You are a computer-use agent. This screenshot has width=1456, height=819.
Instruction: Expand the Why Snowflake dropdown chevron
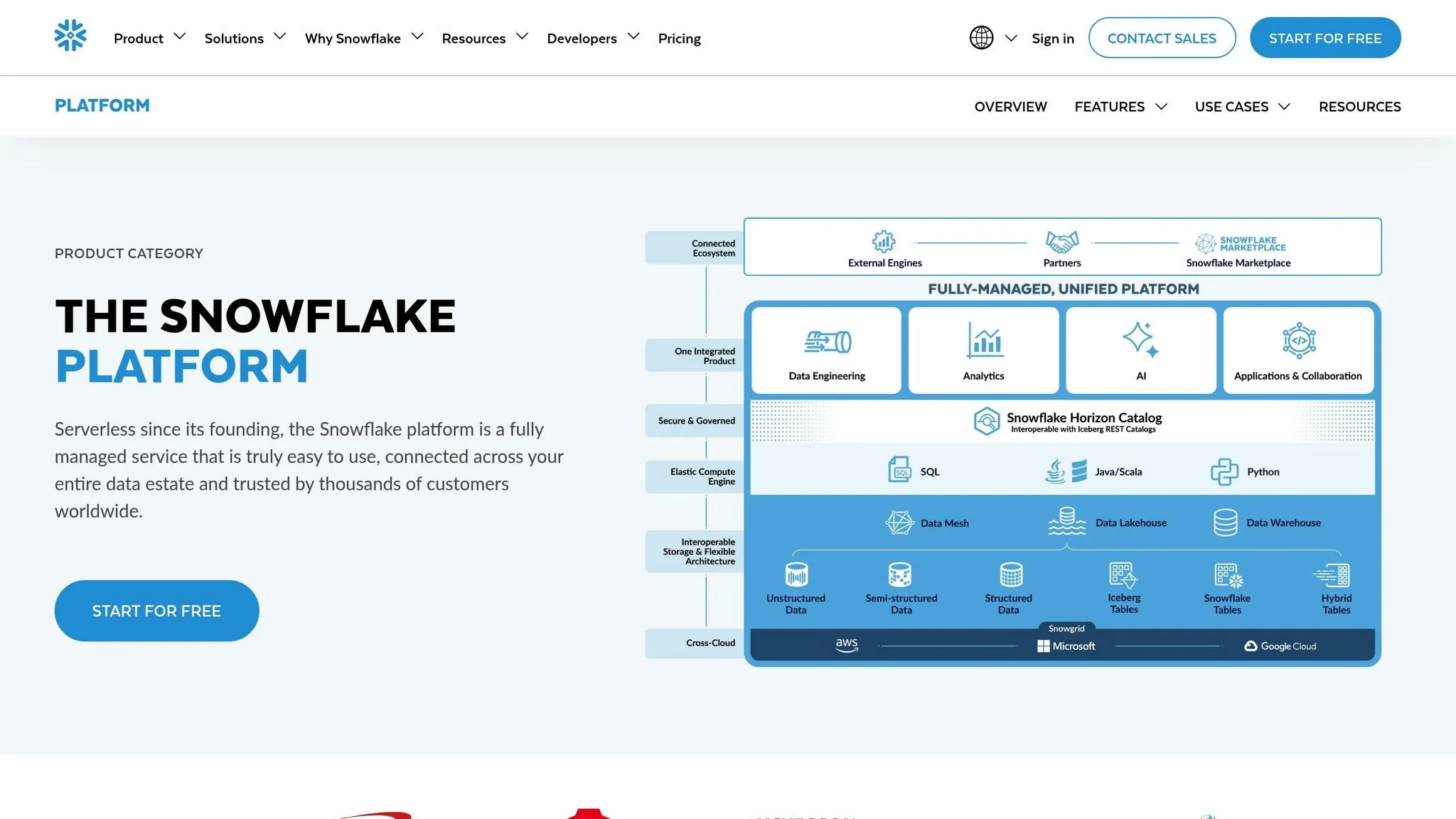(x=417, y=36)
